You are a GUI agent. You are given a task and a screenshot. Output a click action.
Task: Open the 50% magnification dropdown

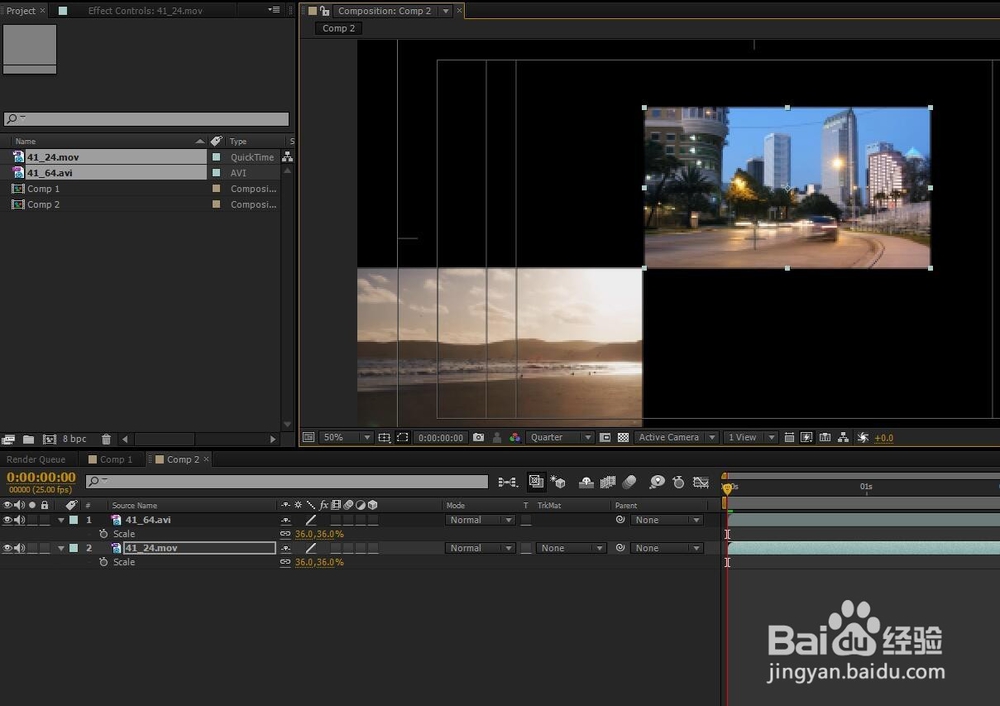(346, 438)
